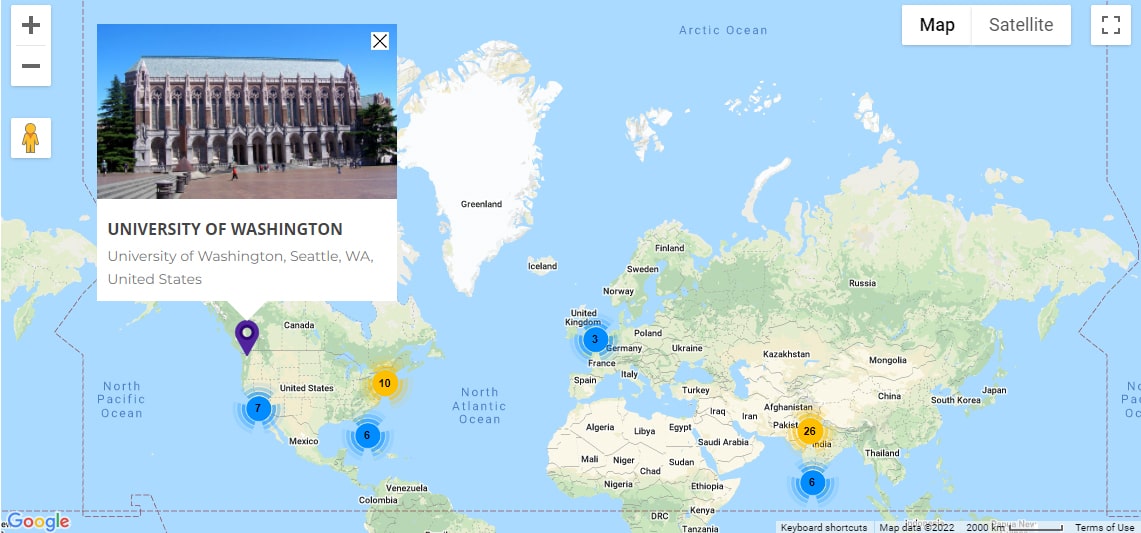1141x533 pixels.
Task: Click the South Korea label
Action: click(955, 400)
